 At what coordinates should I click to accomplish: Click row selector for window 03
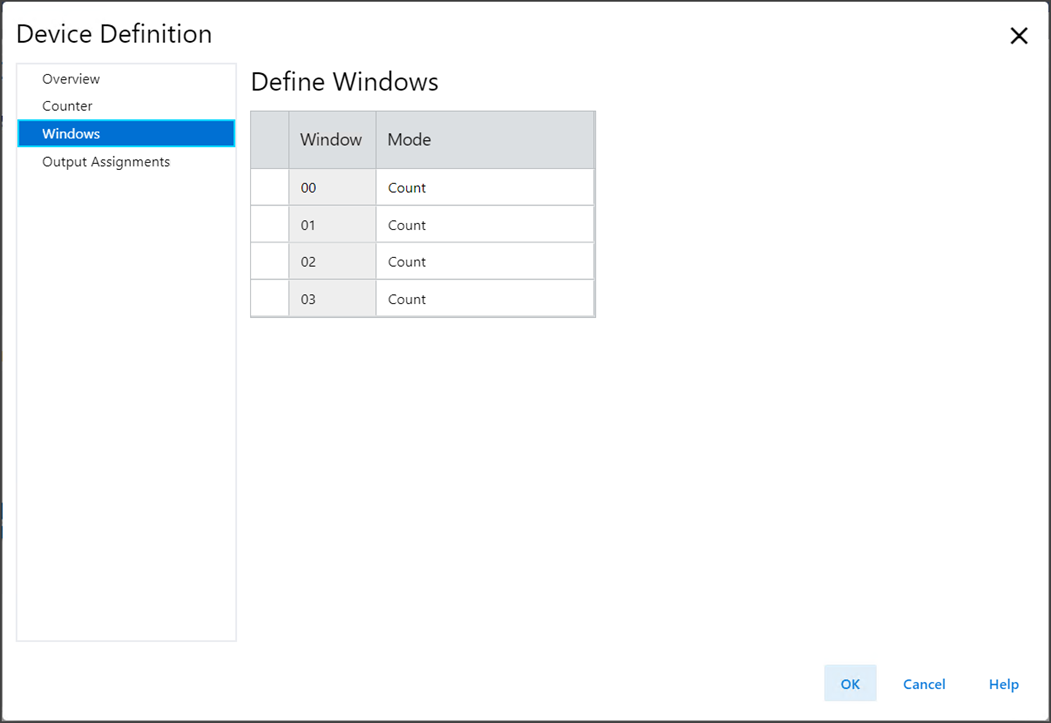coord(269,299)
